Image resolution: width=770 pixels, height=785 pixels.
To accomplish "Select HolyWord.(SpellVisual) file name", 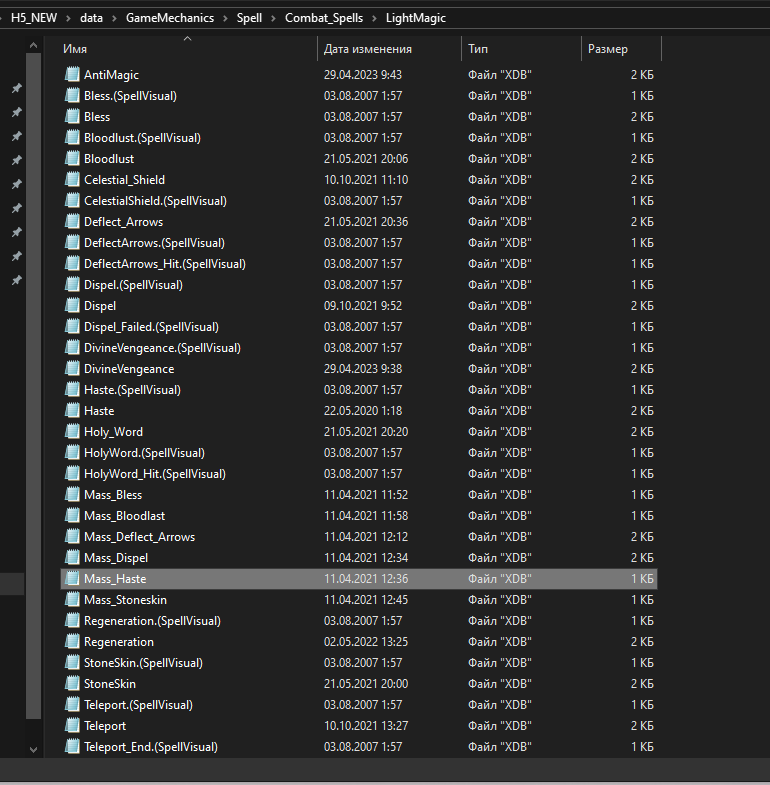I will tap(144, 453).
